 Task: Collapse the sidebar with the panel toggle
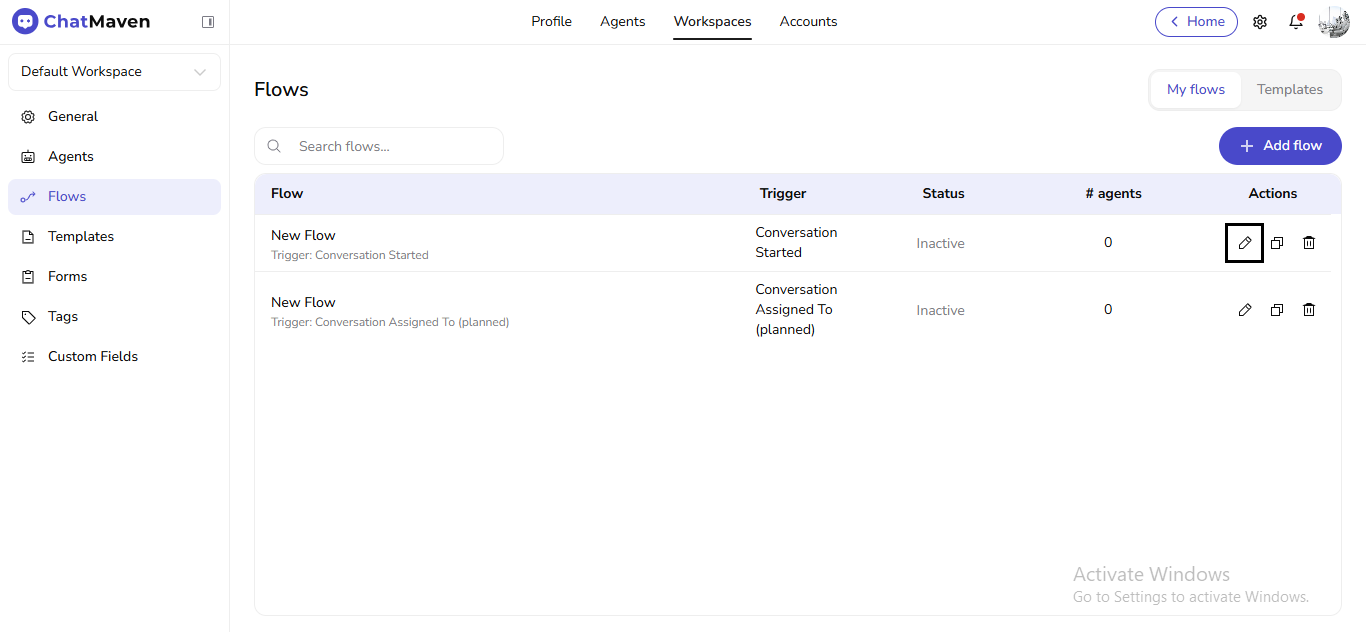208,20
